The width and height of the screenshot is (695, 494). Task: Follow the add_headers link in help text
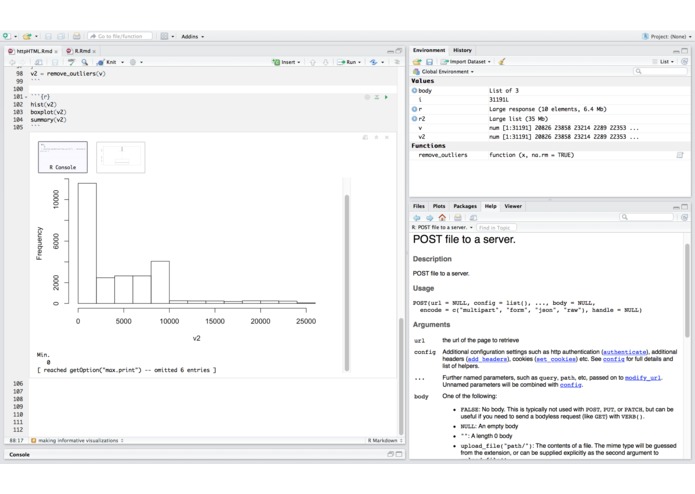[488, 359]
